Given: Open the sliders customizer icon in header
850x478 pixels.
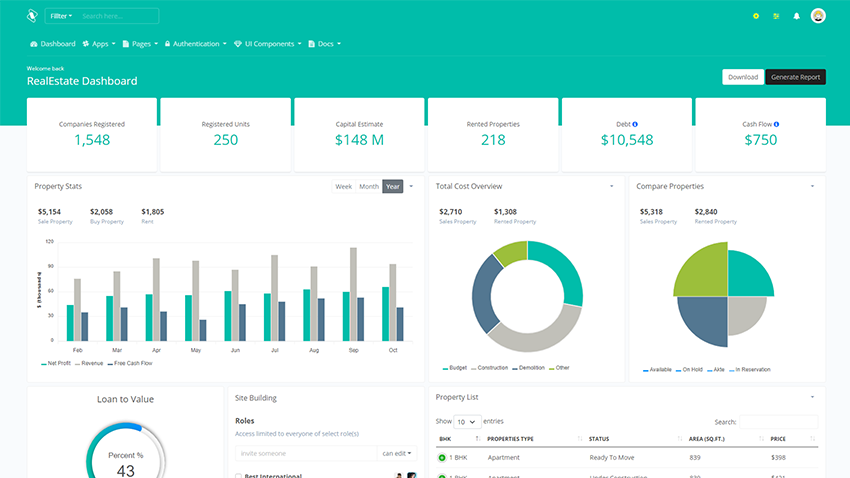Looking at the screenshot, I should [x=776, y=16].
